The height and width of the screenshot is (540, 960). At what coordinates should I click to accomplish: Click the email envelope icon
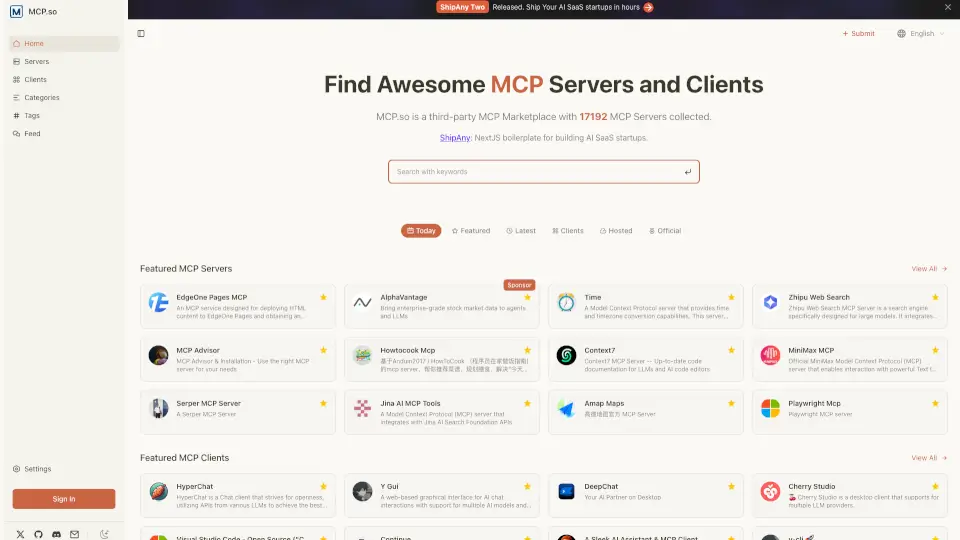(x=74, y=534)
